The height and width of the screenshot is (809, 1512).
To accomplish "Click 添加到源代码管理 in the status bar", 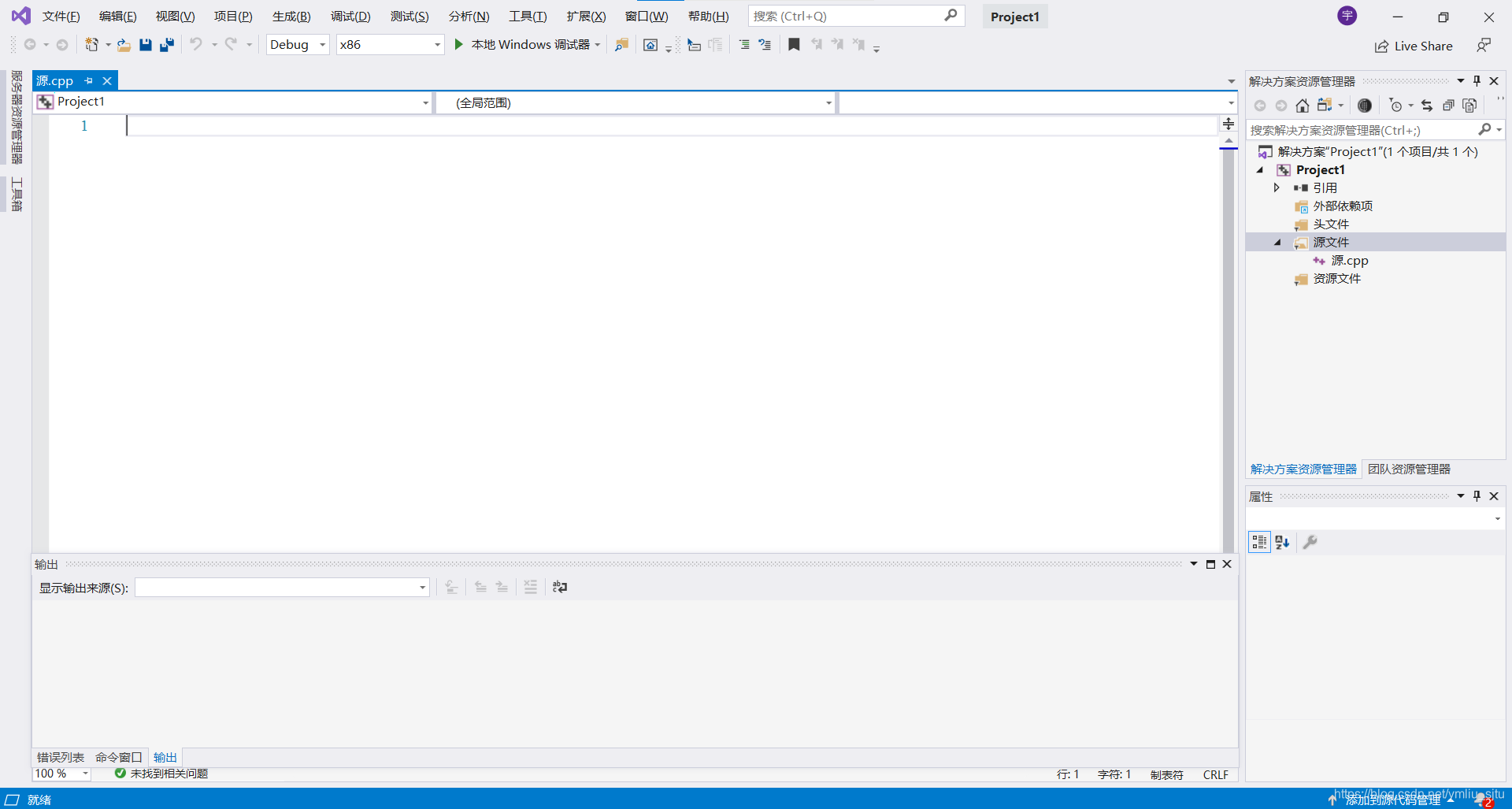I will pyautogui.click(x=1392, y=800).
